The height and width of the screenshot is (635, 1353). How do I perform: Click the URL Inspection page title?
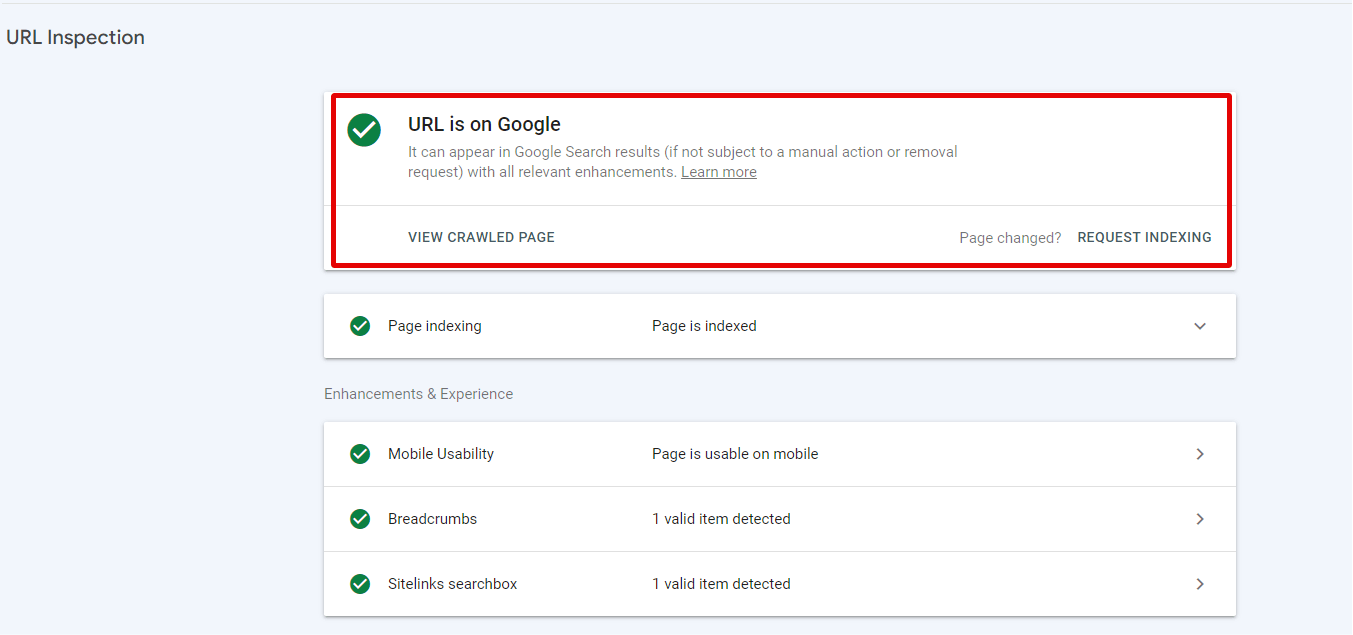point(75,38)
